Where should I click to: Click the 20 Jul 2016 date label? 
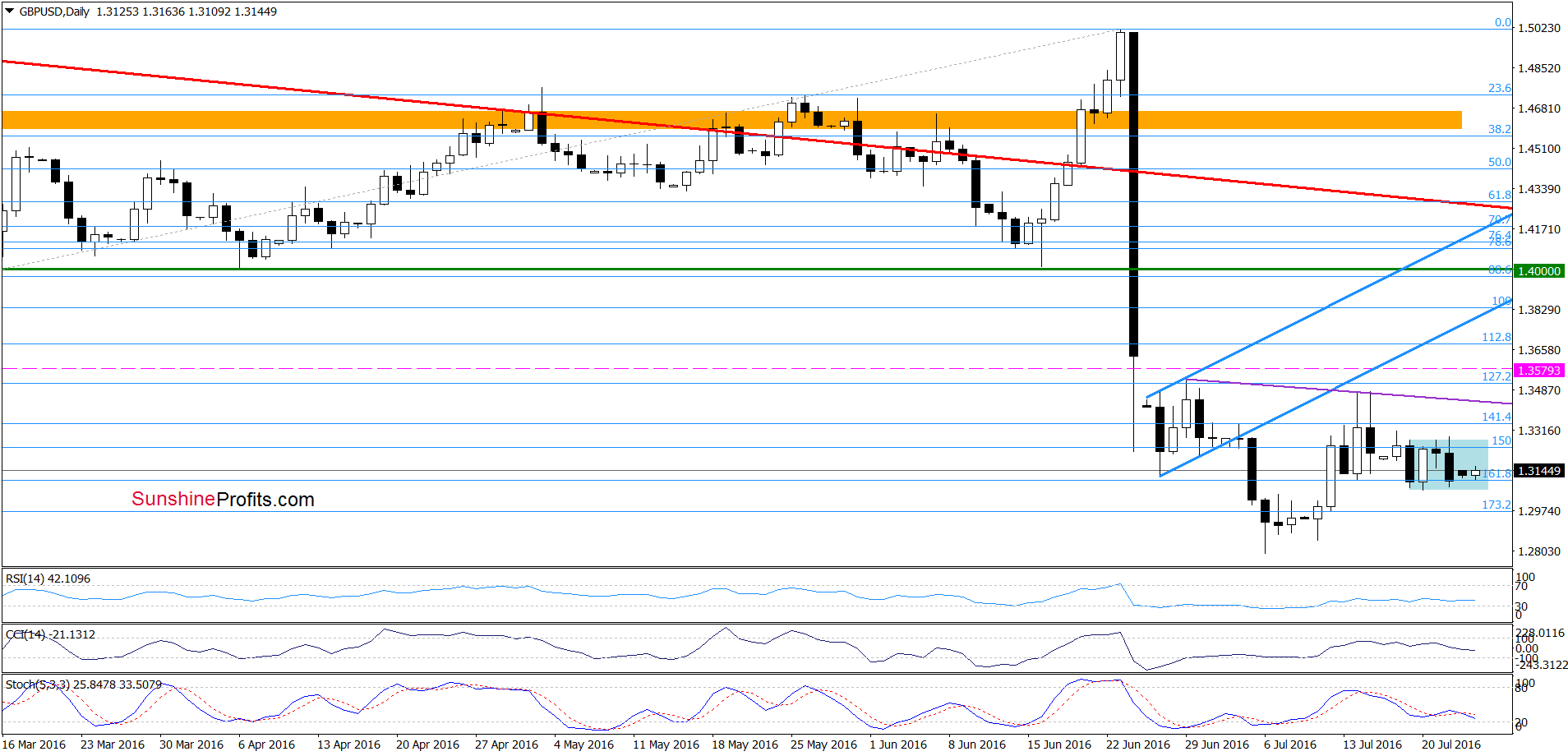(x=1451, y=744)
